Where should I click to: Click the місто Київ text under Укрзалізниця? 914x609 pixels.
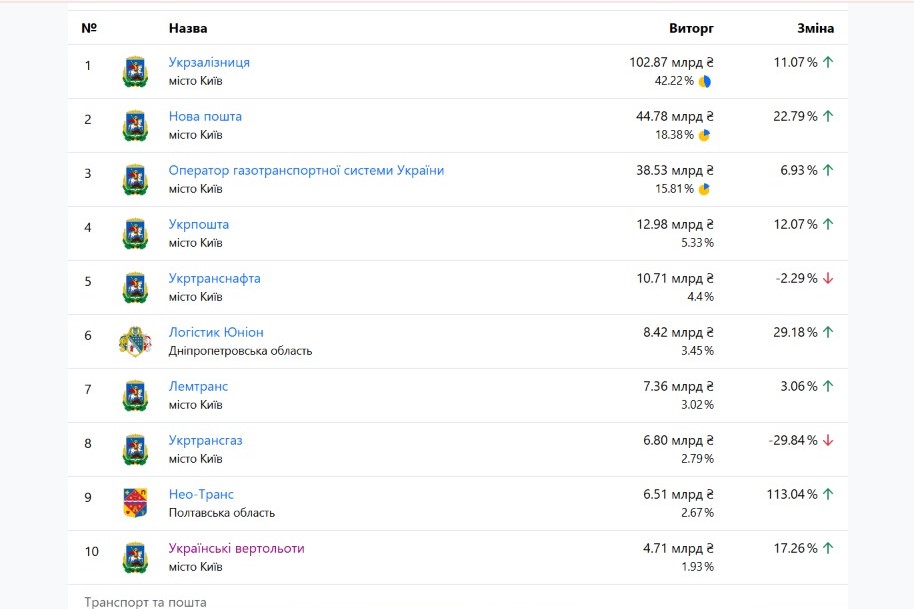click(x=196, y=81)
